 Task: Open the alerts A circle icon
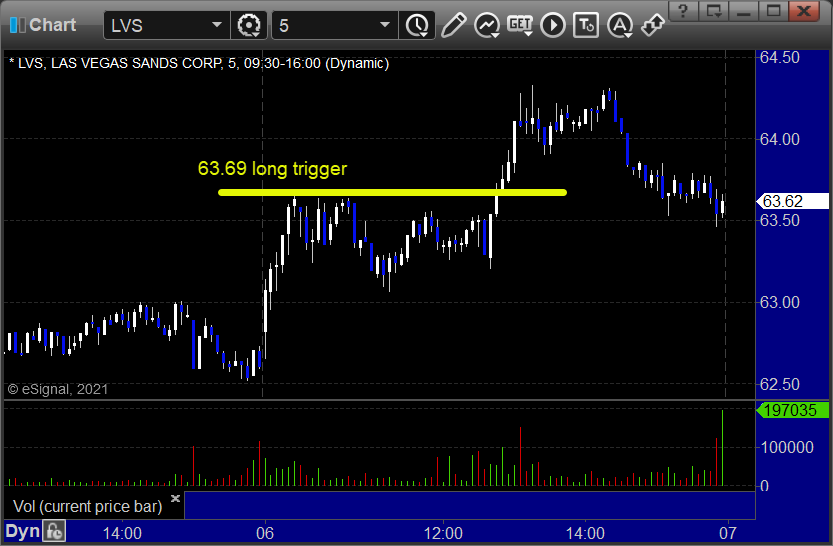click(619, 25)
